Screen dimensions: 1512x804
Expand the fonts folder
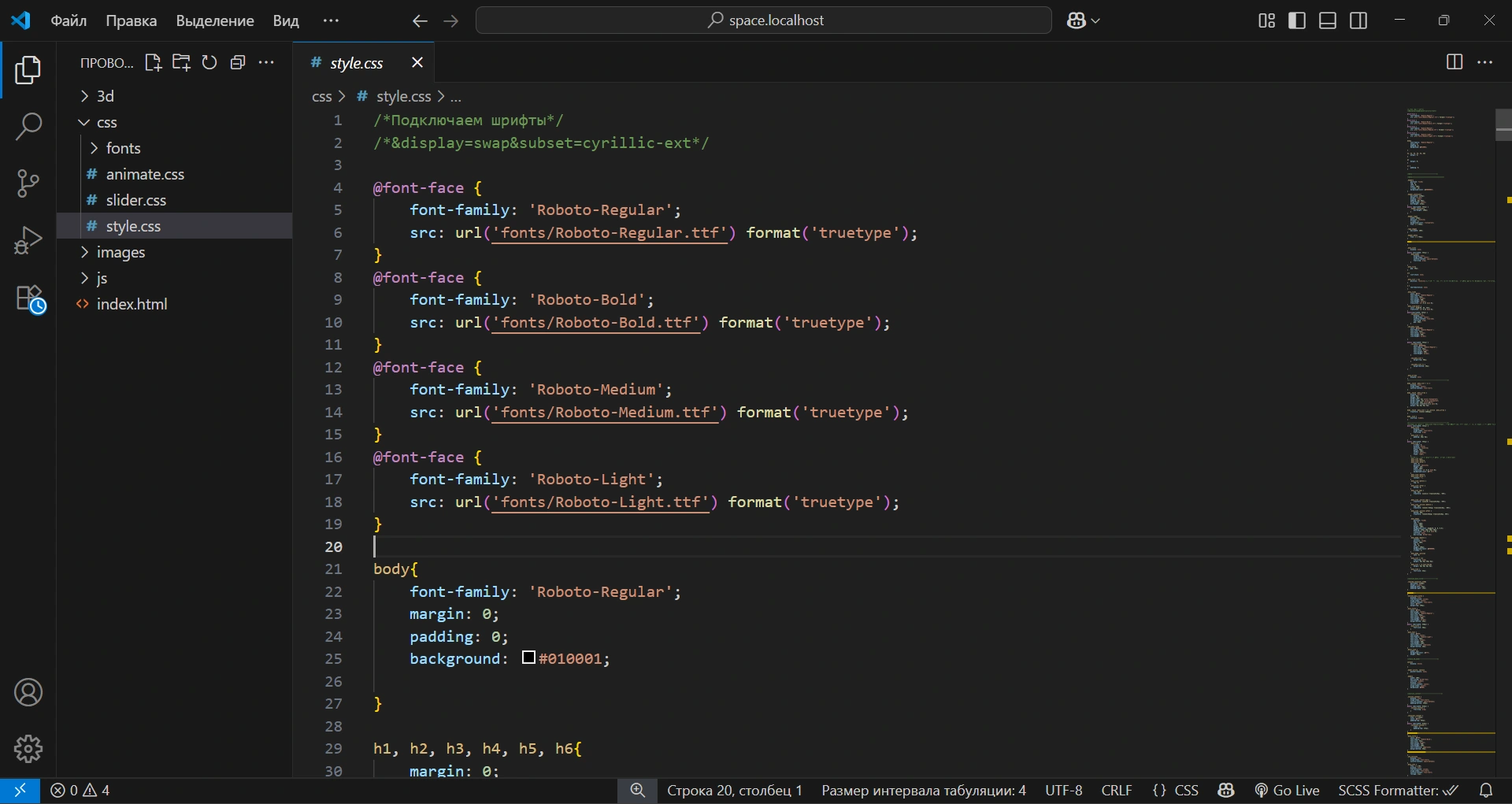(123, 148)
